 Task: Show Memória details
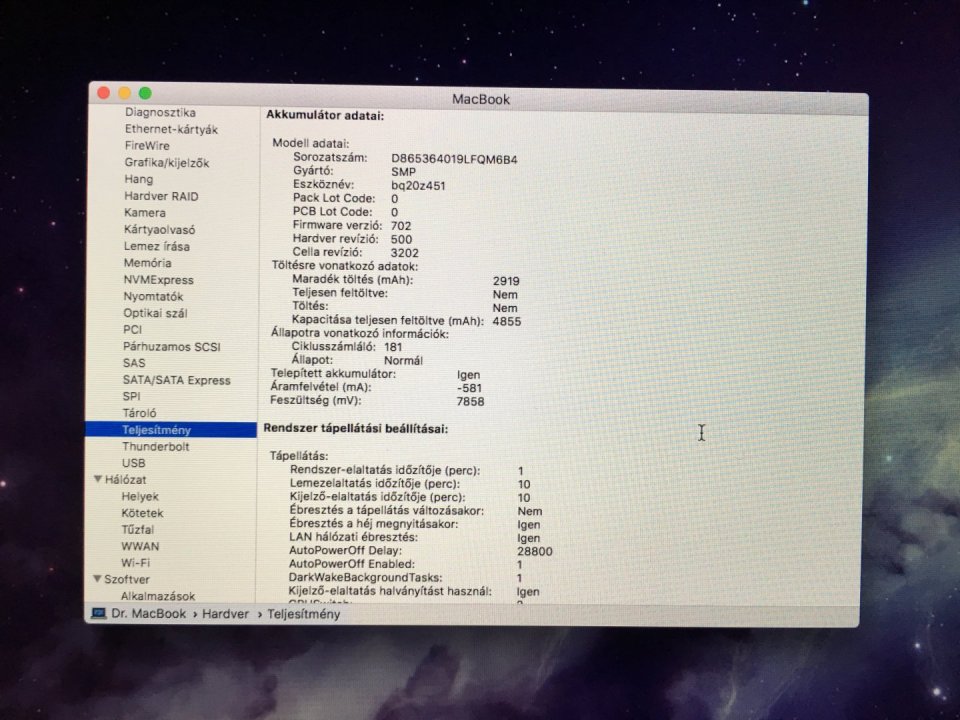click(148, 263)
